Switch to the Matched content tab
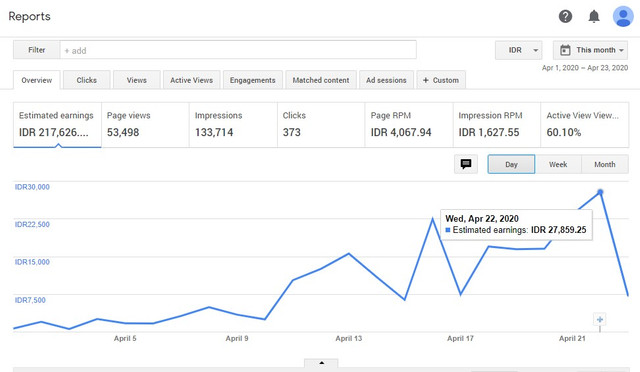This screenshot has width=640, height=372. [x=321, y=80]
